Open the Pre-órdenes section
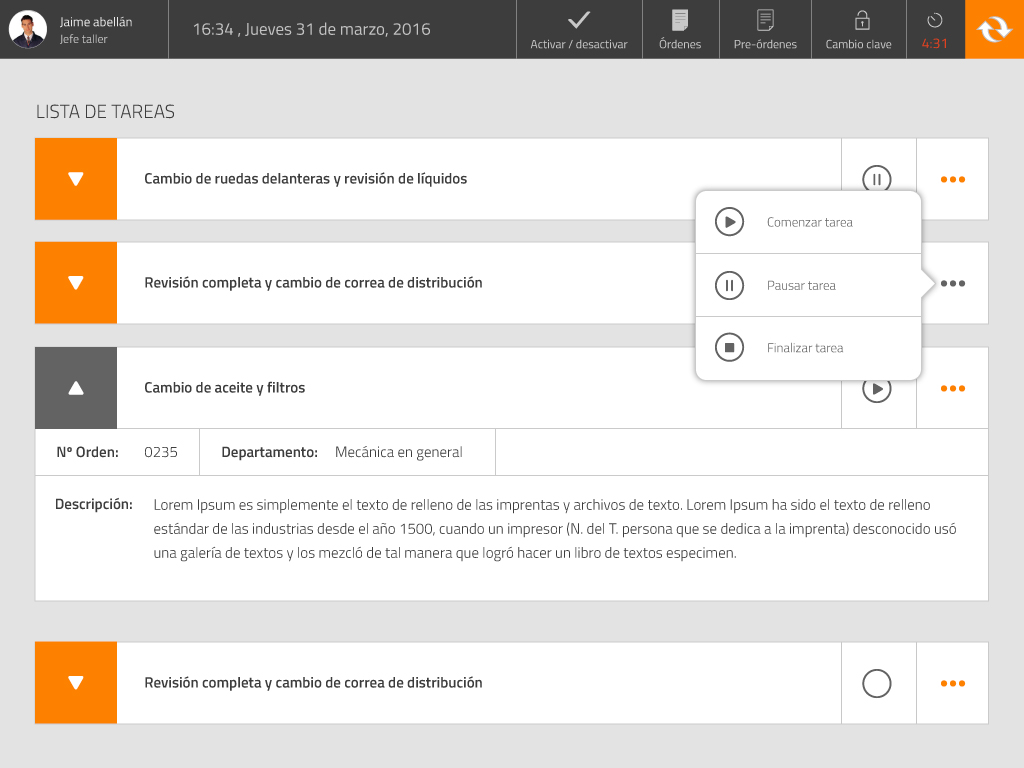The image size is (1024, 768). (765, 29)
